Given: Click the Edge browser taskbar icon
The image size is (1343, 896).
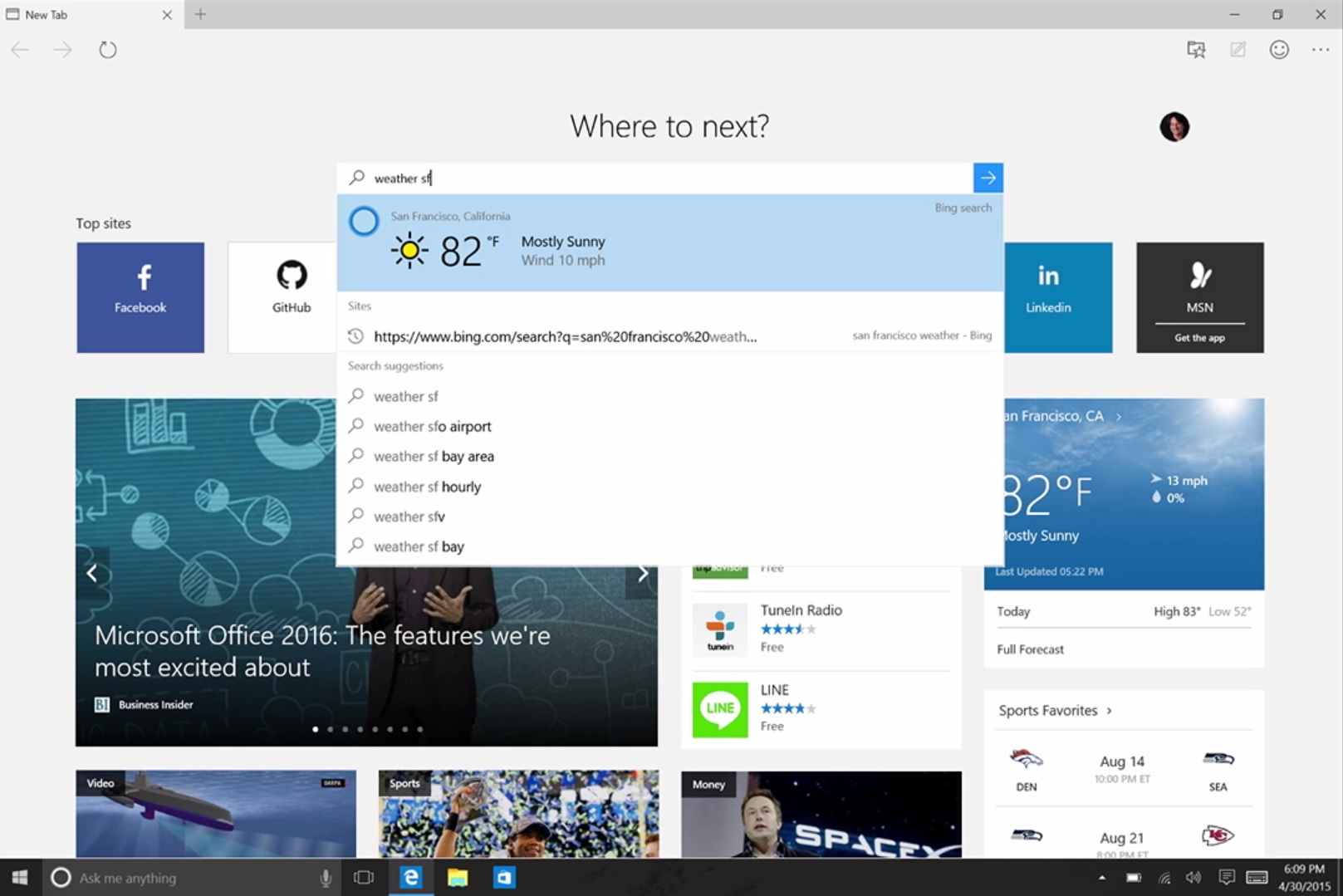Looking at the screenshot, I should pos(410,878).
